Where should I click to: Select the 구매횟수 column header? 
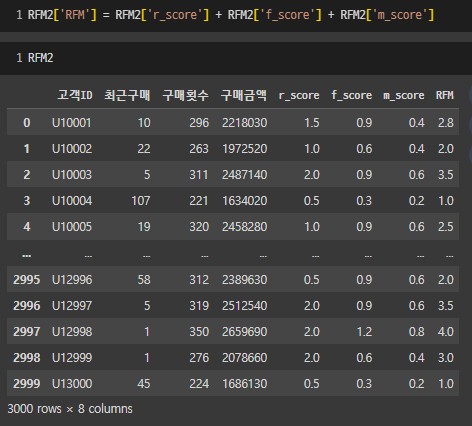tap(186, 95)
